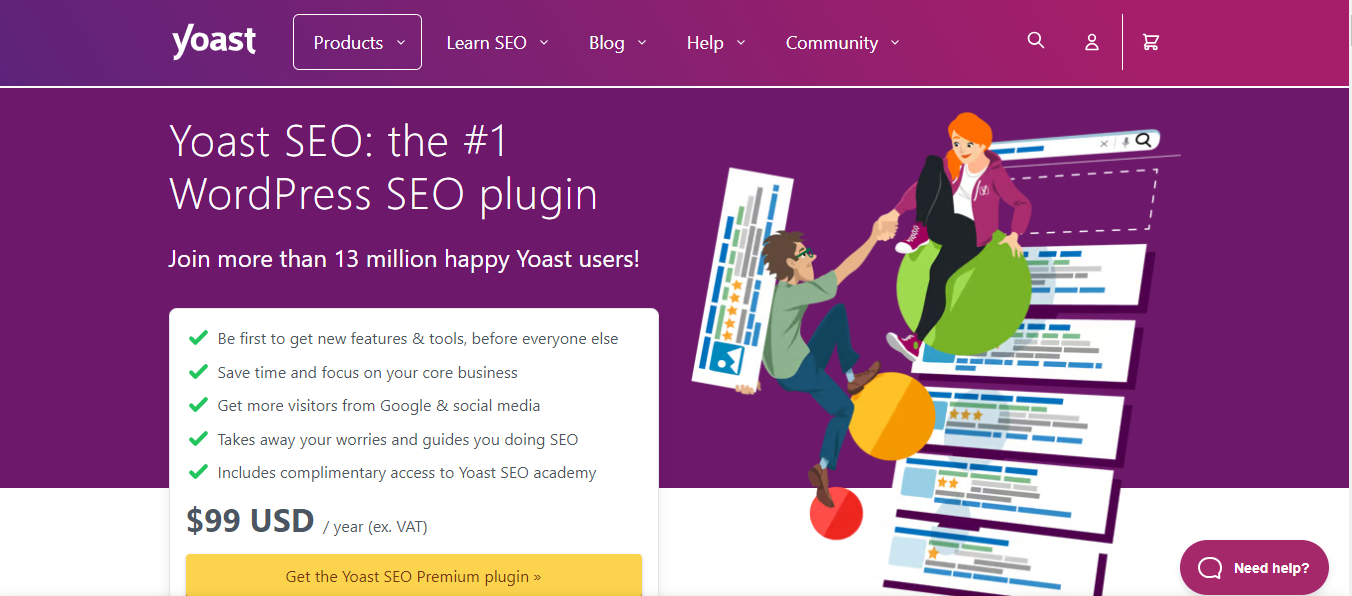The height and width of the screenshot is (596, 1352).
Task: Open the search magnifier icon in header
Action: (x=1036, y=40)
